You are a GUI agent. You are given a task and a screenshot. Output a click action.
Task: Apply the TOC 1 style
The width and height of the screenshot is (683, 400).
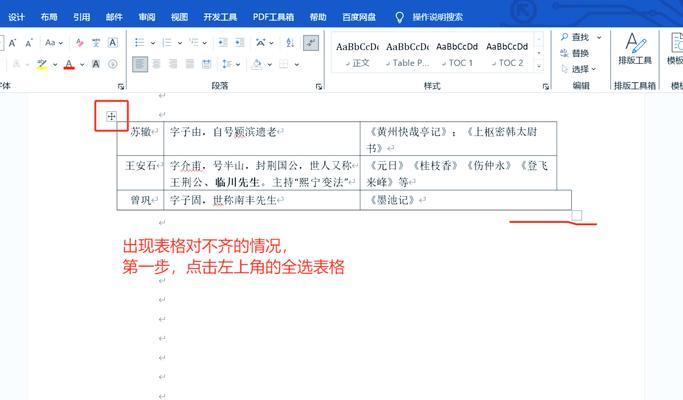[x=457, y=54]
